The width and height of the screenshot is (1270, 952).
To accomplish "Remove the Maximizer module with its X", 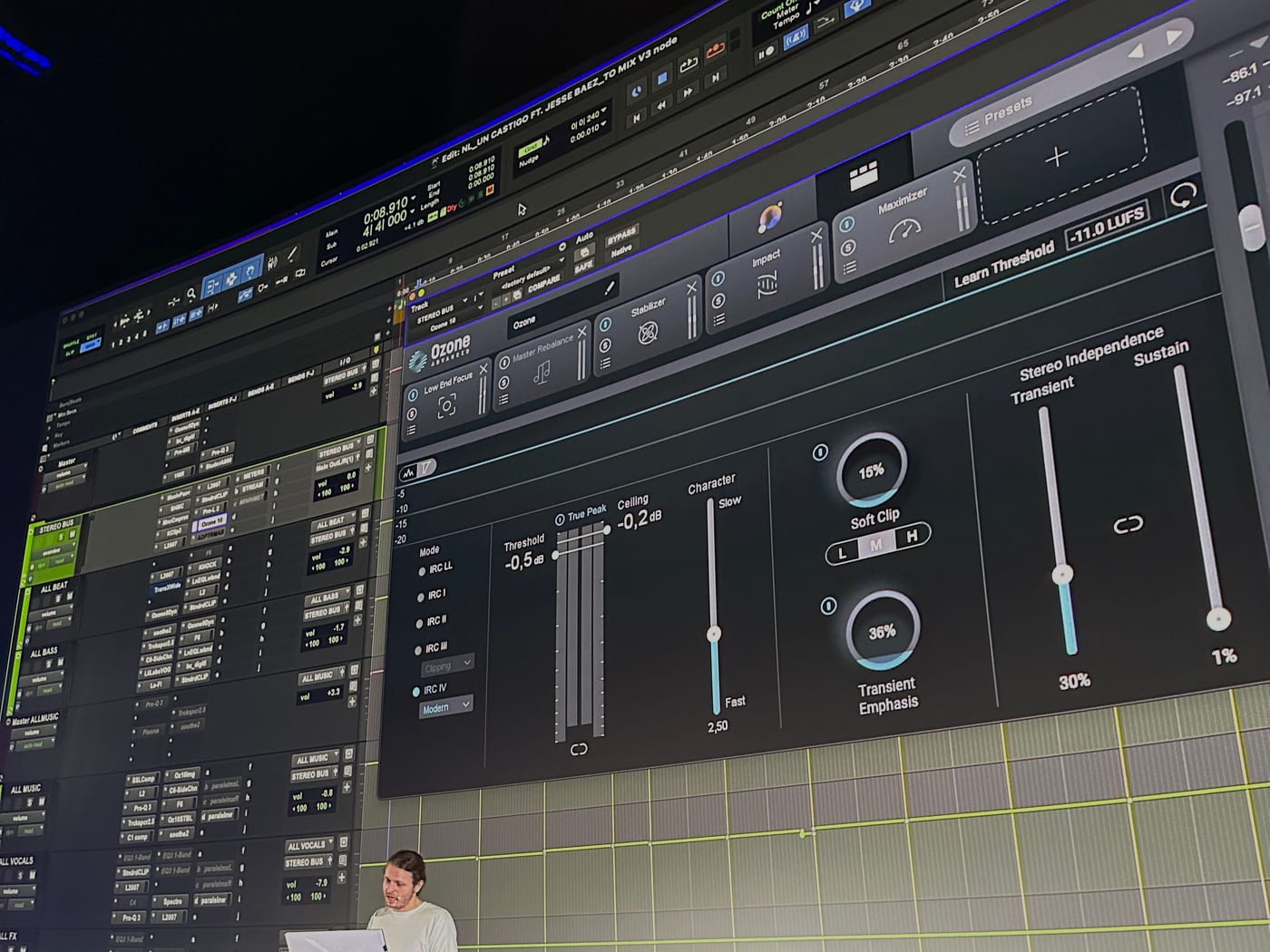I will tap(960, 176).
